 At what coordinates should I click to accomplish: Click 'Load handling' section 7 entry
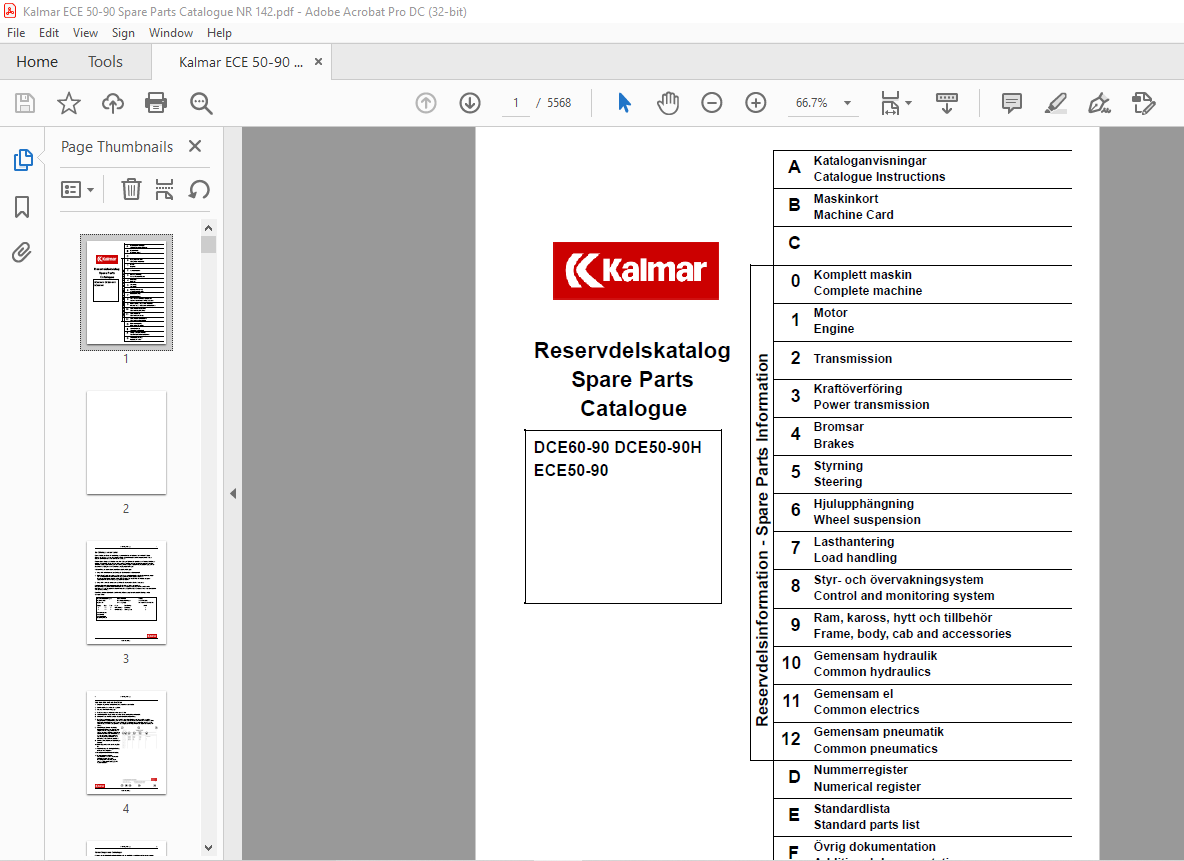pyautogui.click(x=855, y=557)
